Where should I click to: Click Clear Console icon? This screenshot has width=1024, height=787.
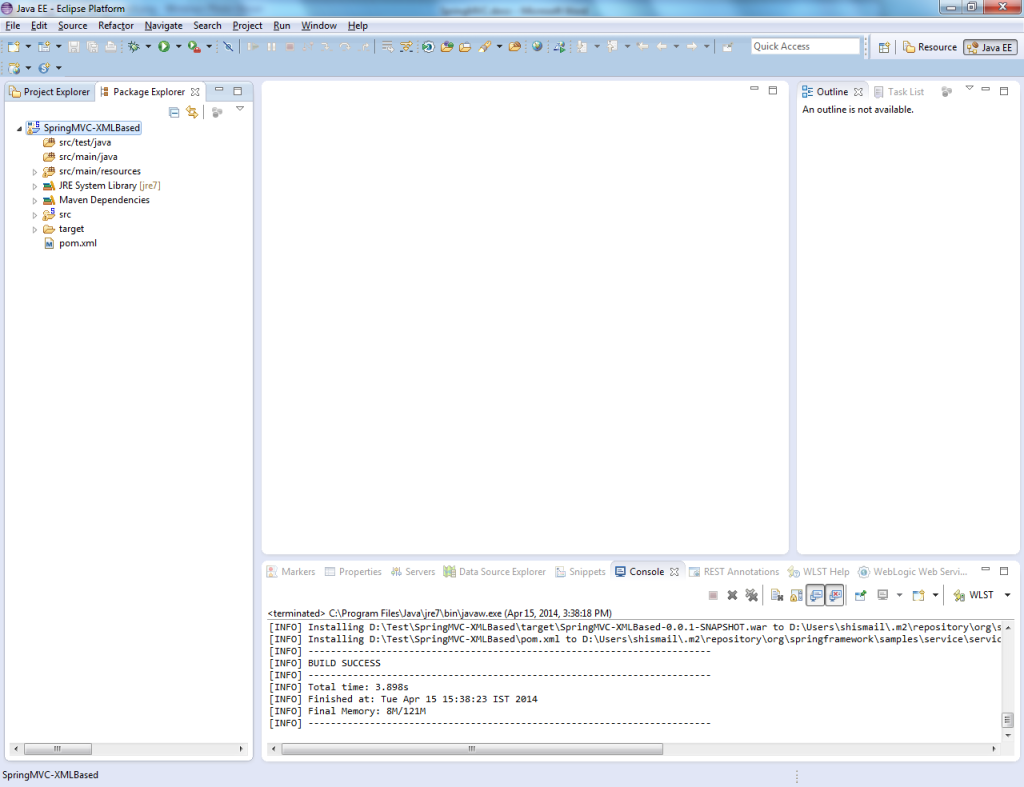coord(777,595)
